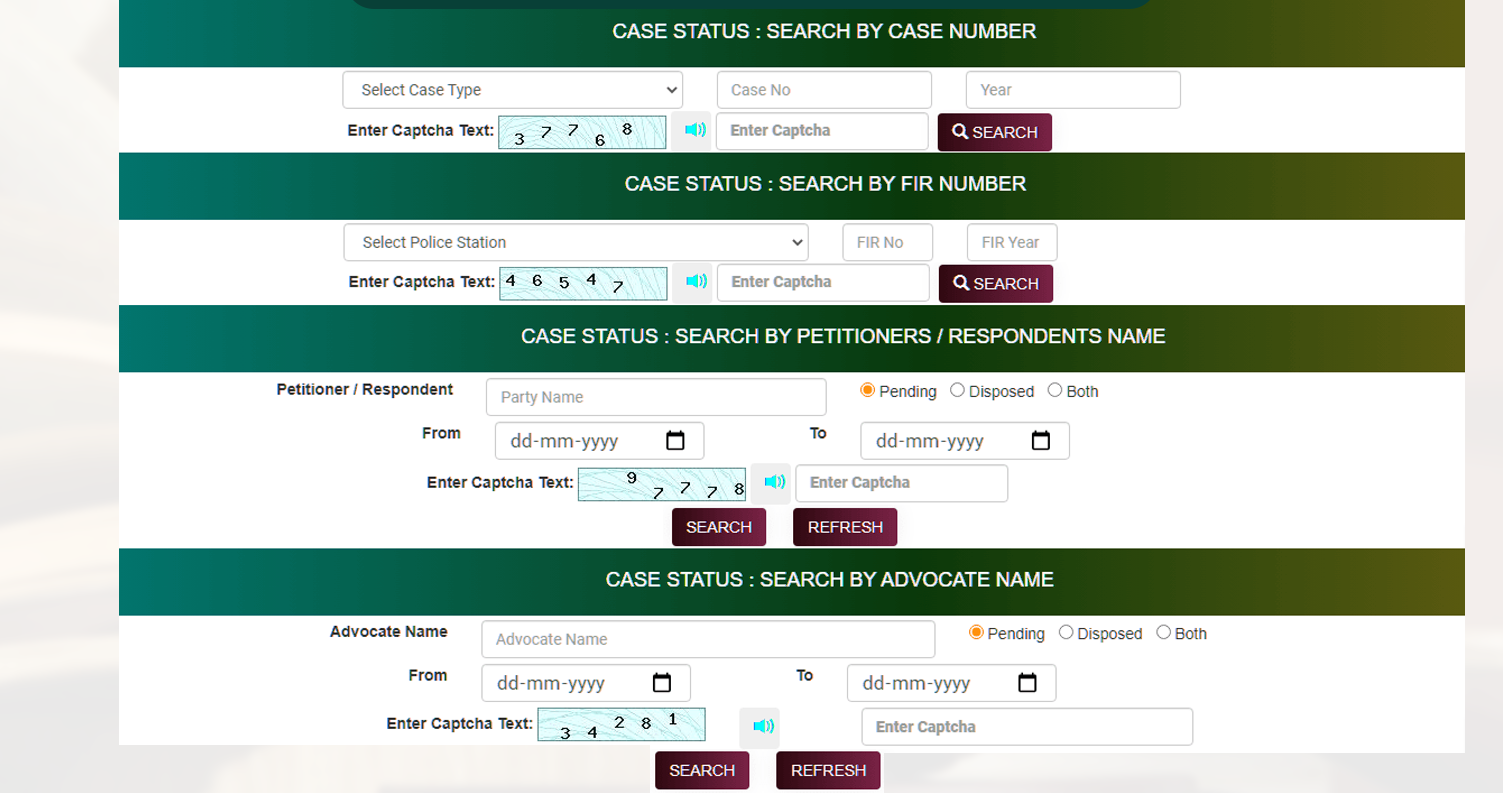The height and width of the screenshot is (793, 1503).
Task: Open the From date calendar in advocate section
Action: (663, 682)
